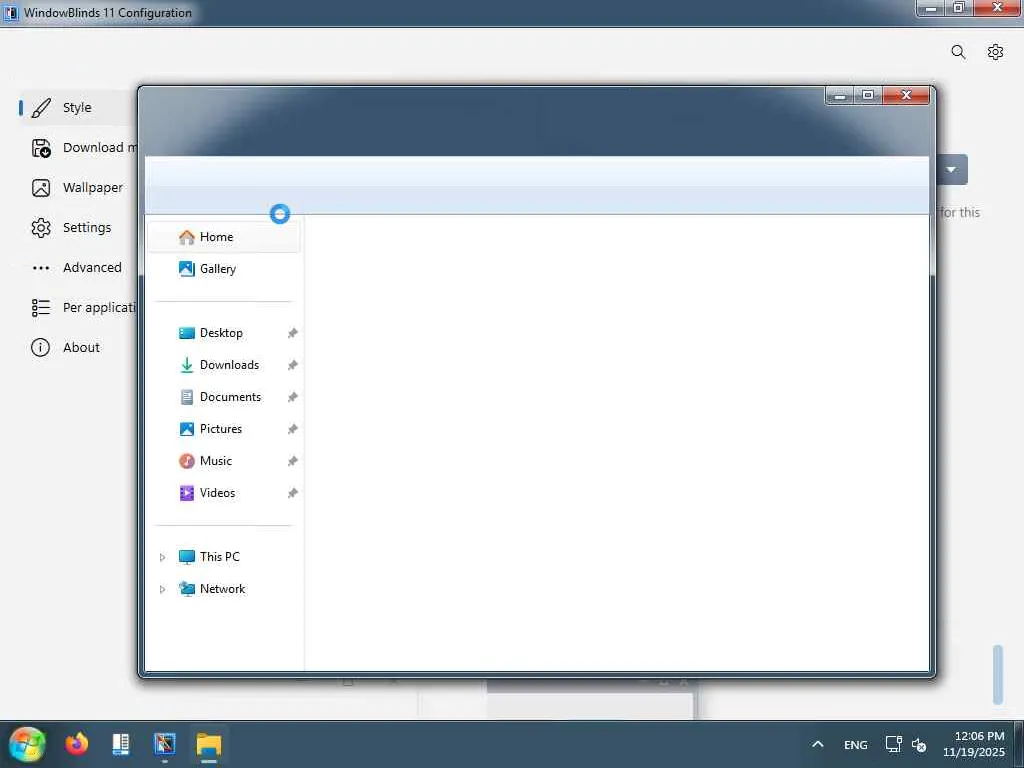Close the Explorer window with red X
1024x768 pixels.
pyautogui.click(x=906, y=95)
